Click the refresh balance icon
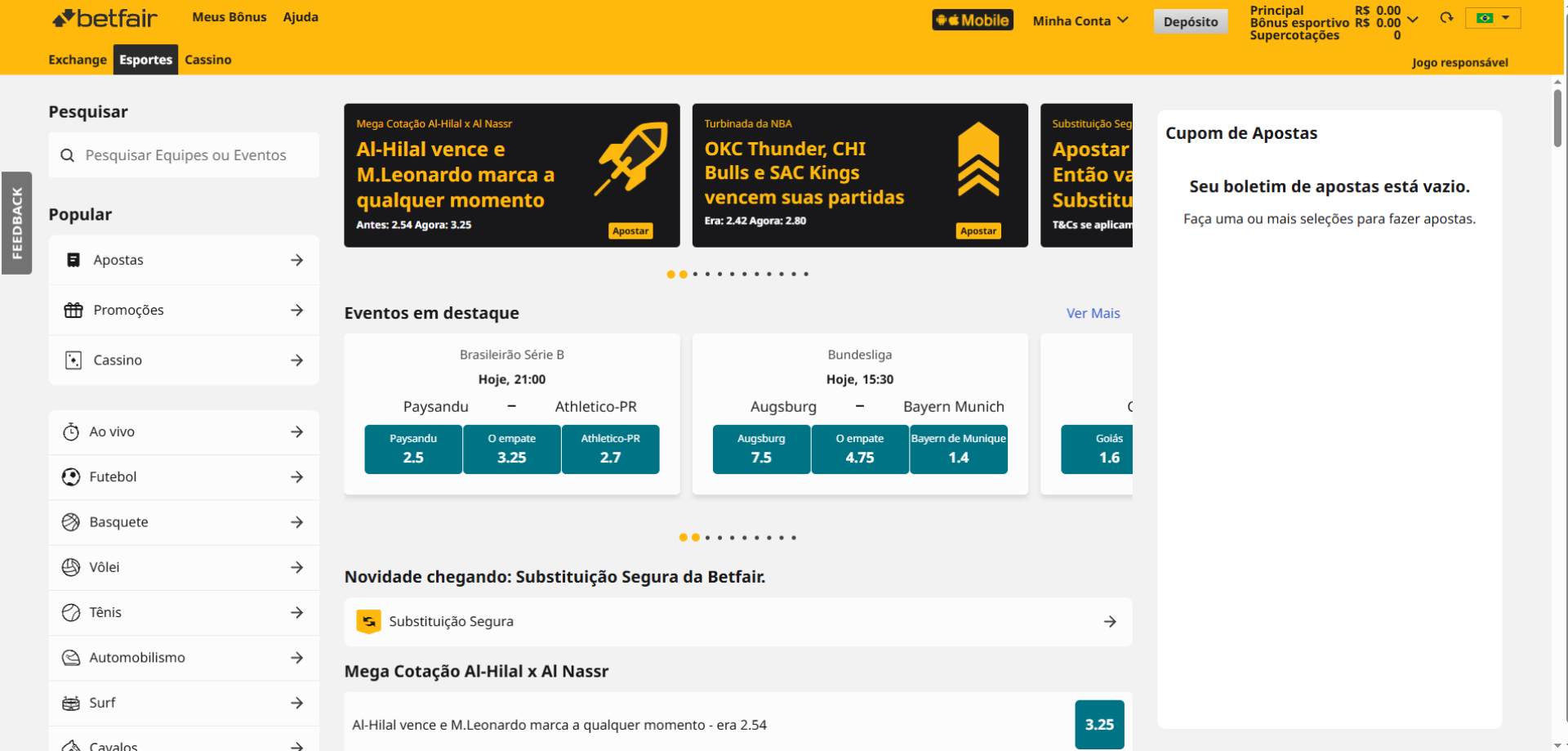This screenshot has width=1568, height=751. pyautogui.click(x=1446, y=18)
